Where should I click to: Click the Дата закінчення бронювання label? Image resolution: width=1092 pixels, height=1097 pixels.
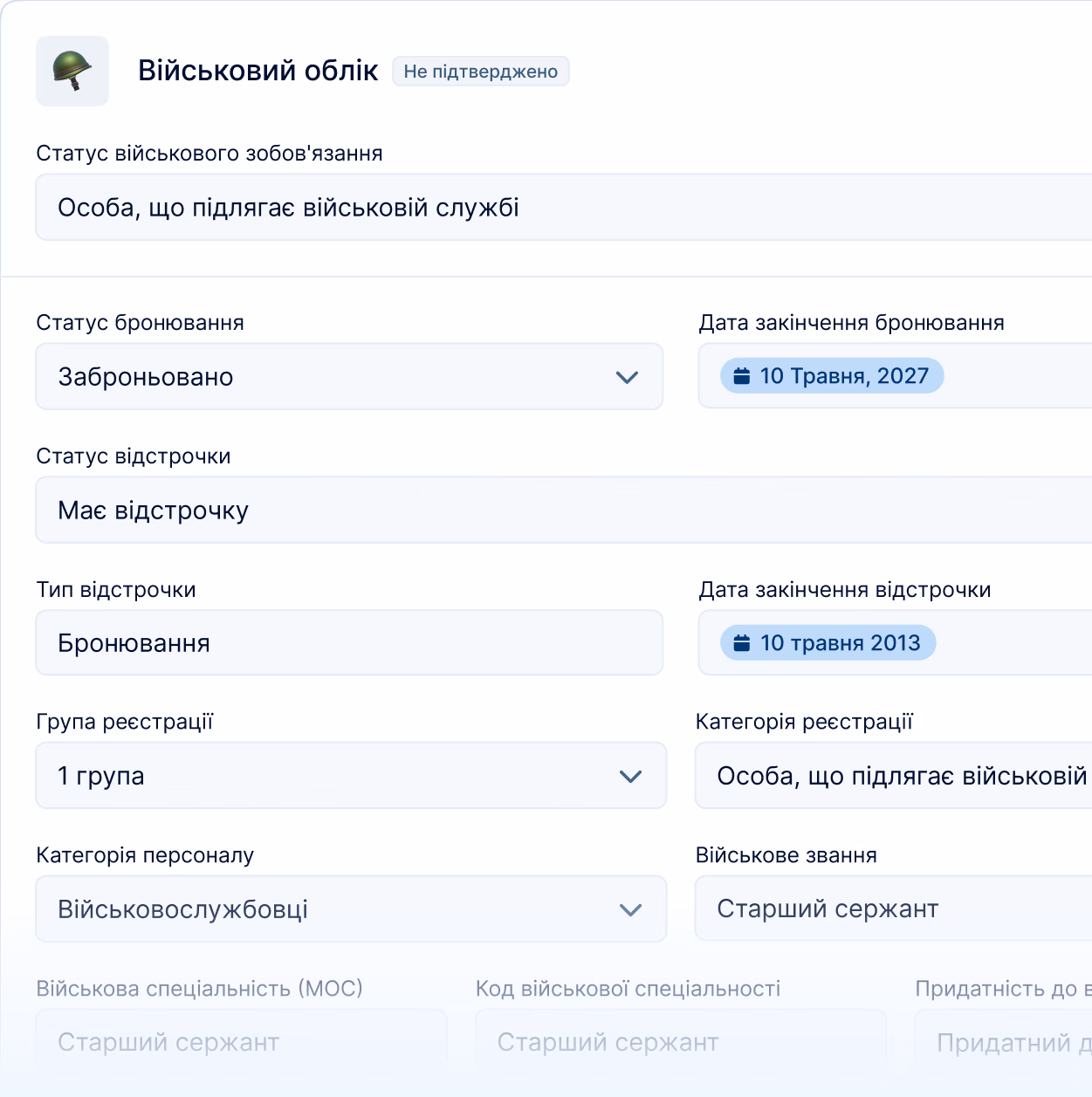click(851, 323)
